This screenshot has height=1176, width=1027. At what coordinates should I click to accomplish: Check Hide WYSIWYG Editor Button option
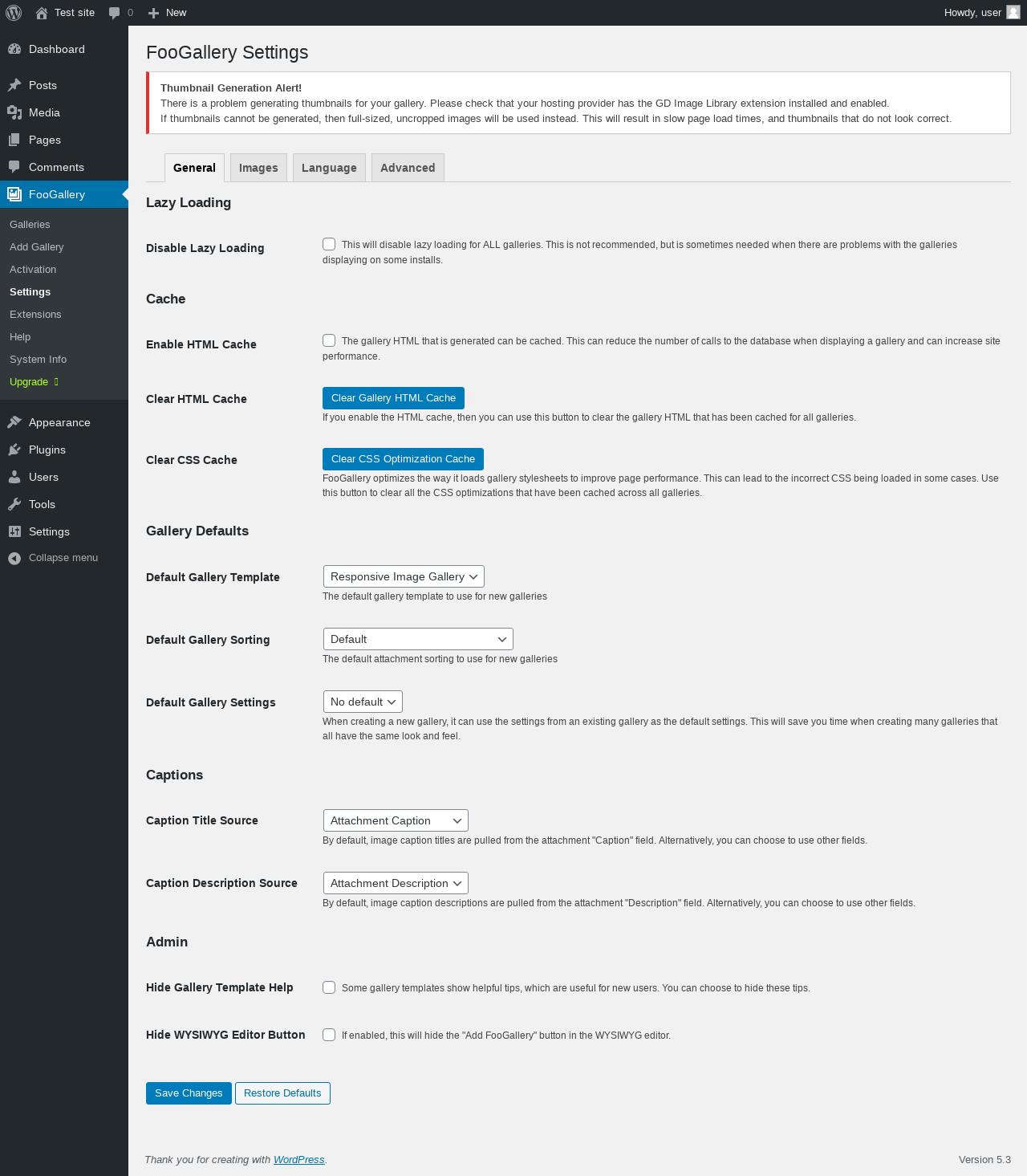tap(329, 1035)
